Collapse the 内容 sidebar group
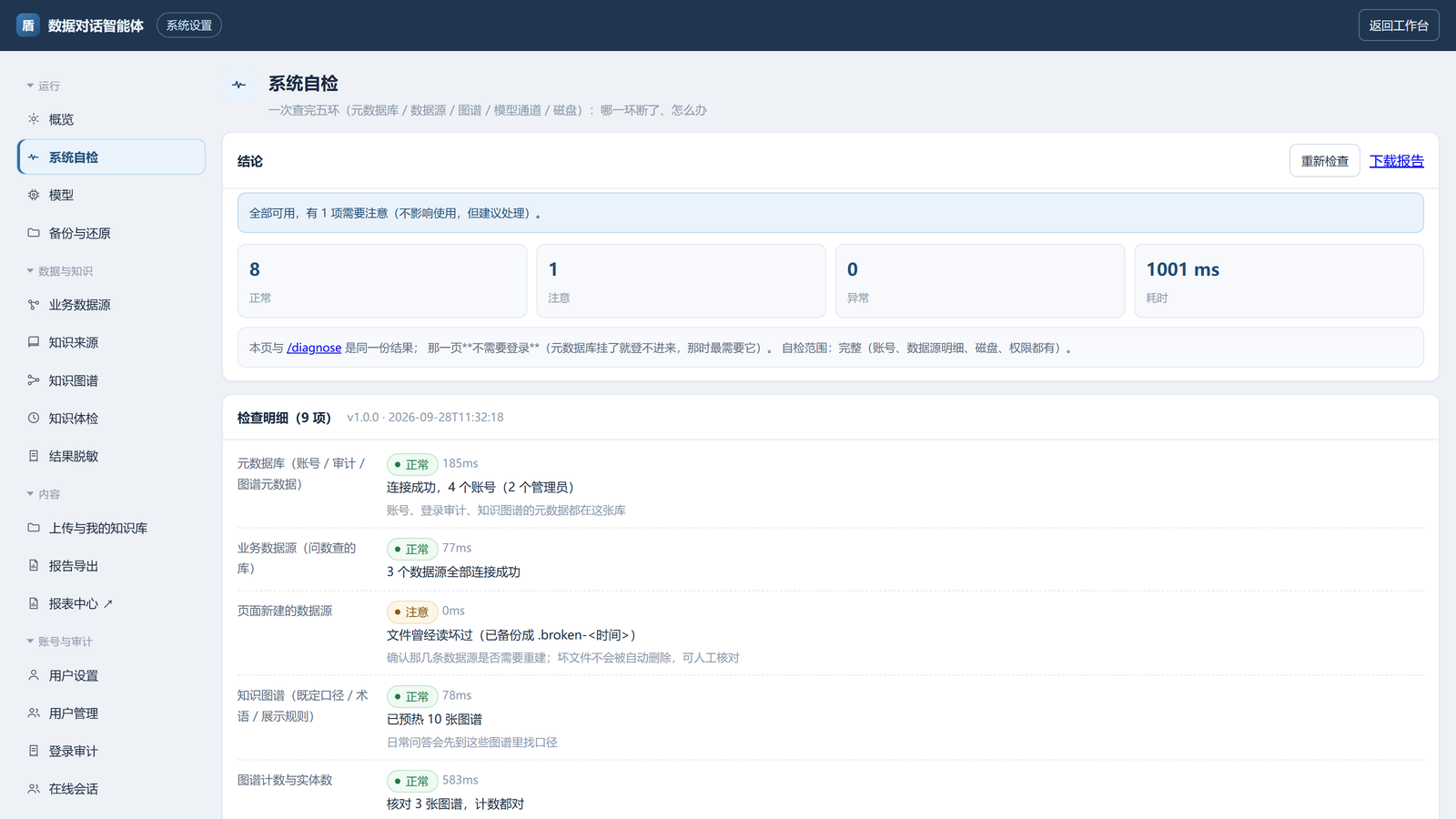The width and height of the screenshot is (1456, 819). pyautogui.click(x=43, y=494)
